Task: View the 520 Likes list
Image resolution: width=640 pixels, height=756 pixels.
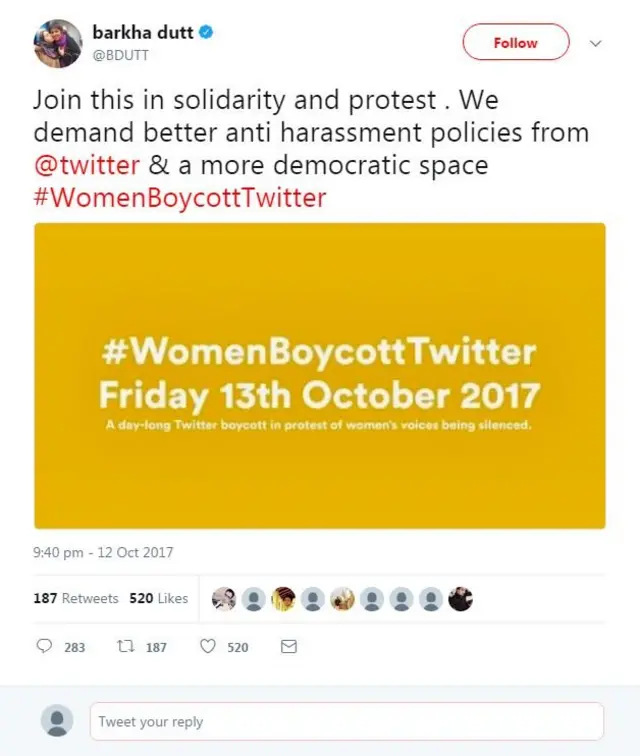Action: coord(159,598)
